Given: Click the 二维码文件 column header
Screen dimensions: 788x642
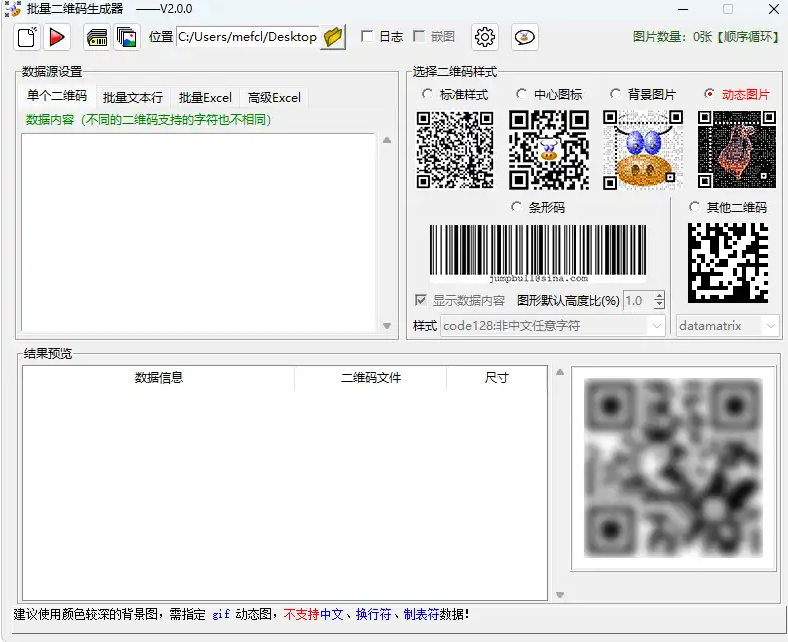Looking at the screenshot, I should pyautogui.click(x=370, y=378).
